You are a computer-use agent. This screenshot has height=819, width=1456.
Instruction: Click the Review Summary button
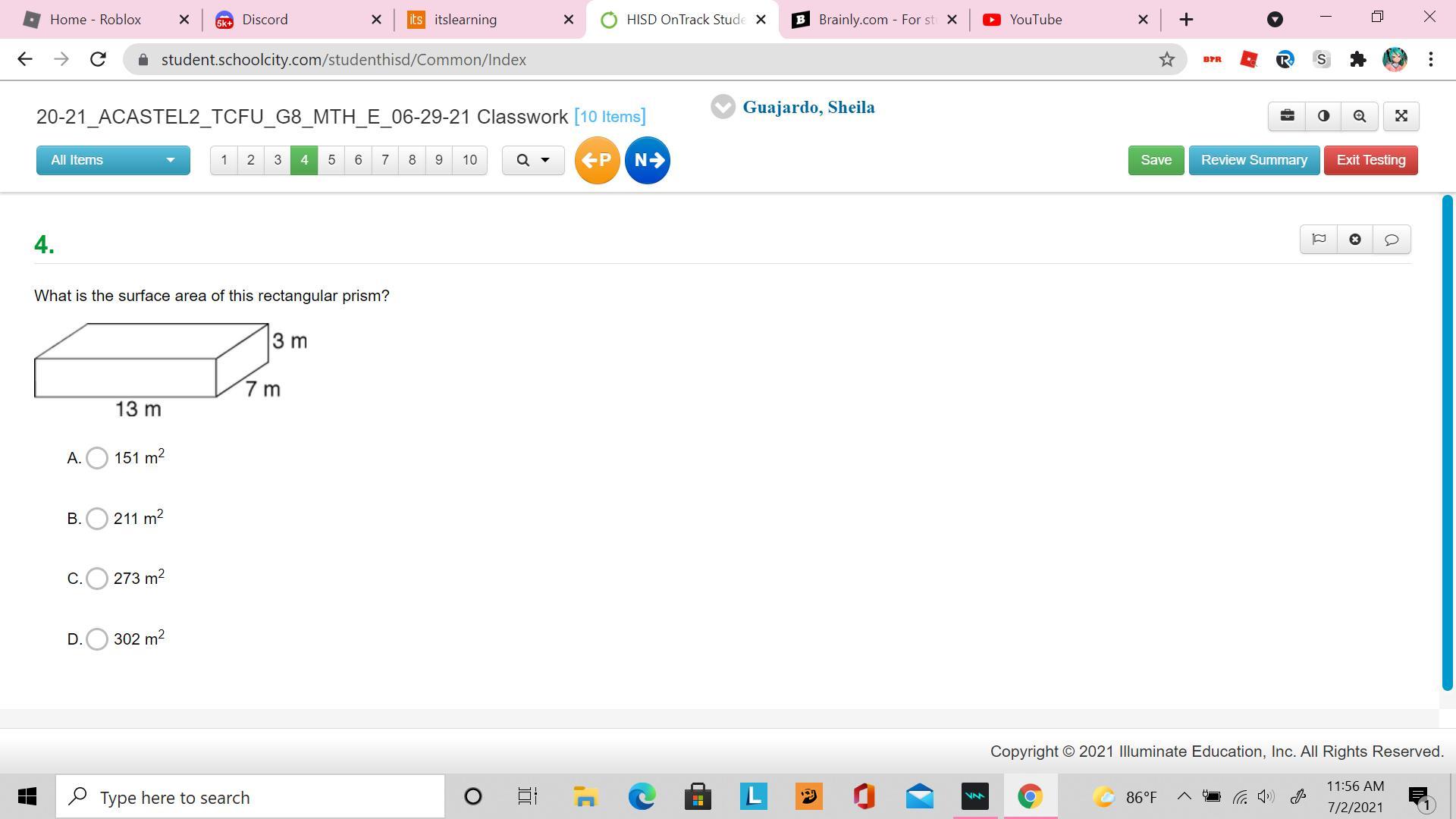click(x=1254, y=160)
